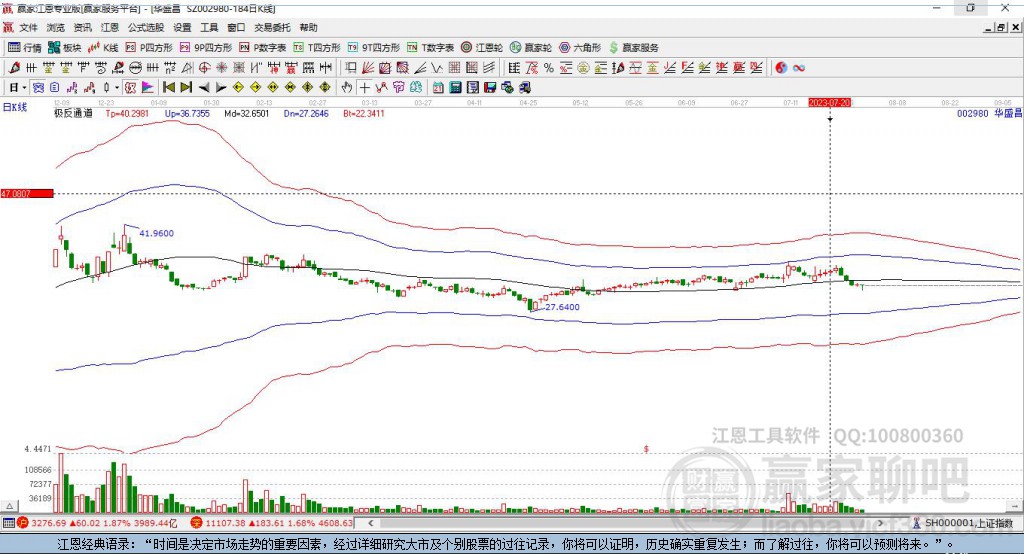Viewport: 1024px width, 554px height.
Task: Click the blue infinity icon
Action: [x=799, y=68]
